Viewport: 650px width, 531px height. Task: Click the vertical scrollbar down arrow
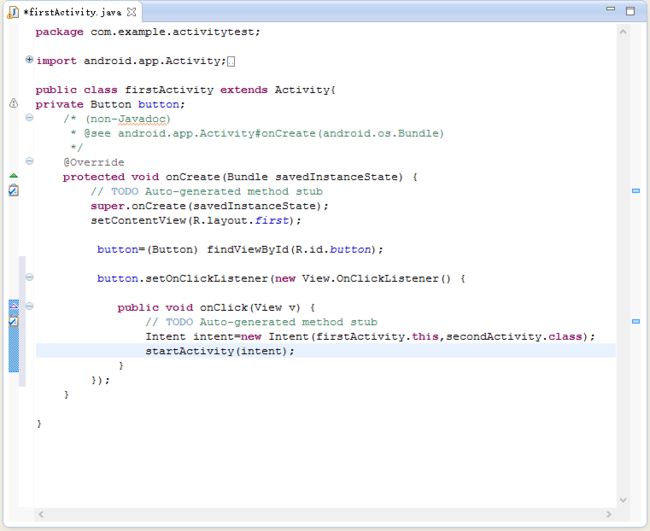coord(623,500)
